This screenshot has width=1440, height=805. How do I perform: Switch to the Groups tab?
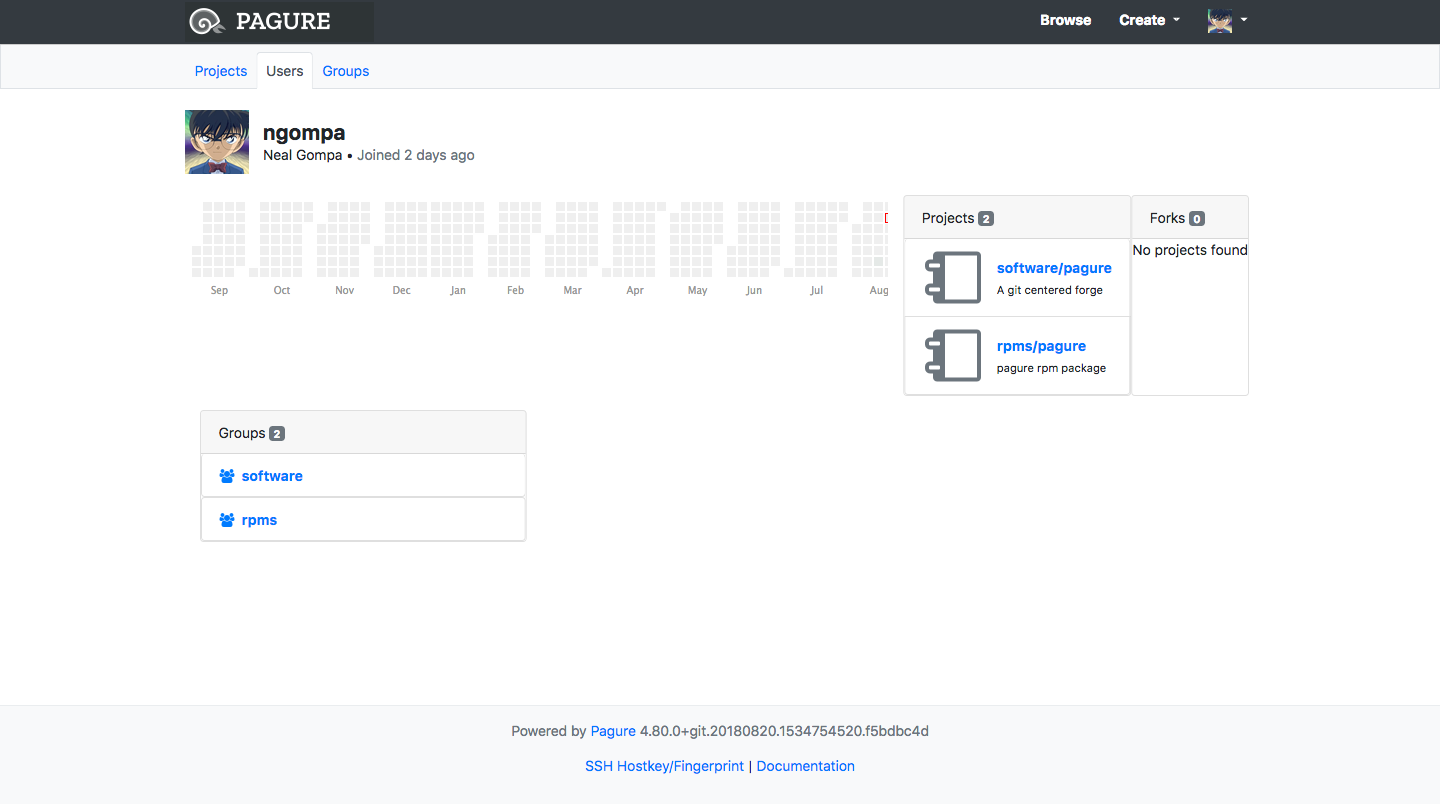[346, 71]
